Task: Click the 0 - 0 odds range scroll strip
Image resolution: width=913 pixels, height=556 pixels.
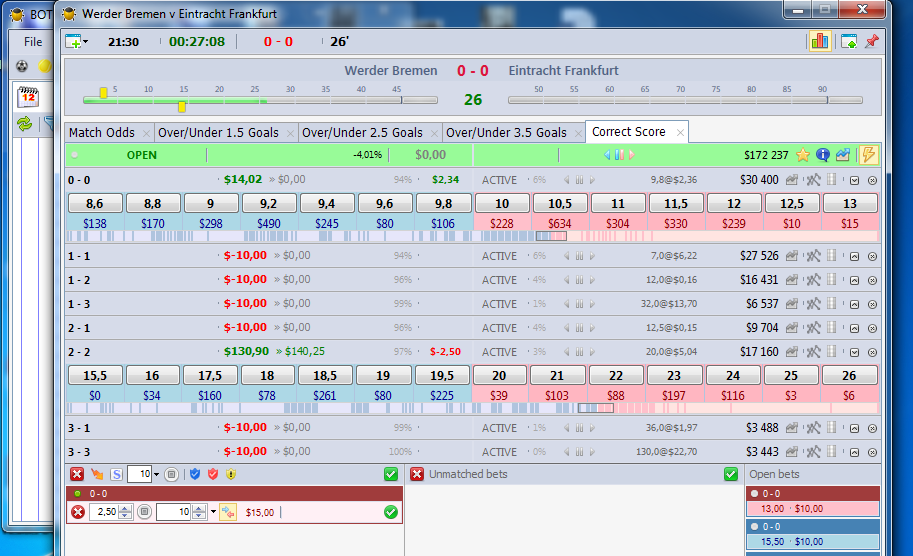Action: click(473, 236)
